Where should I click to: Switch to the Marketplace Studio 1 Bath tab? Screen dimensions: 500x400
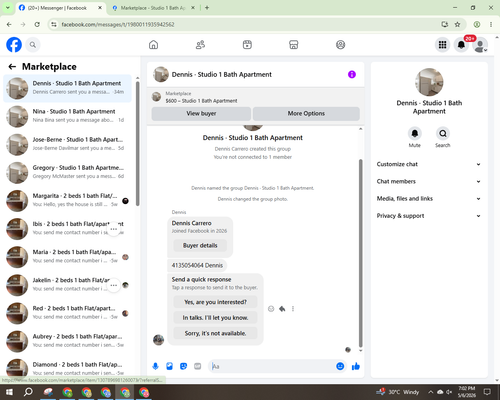(x=153, y=8)
